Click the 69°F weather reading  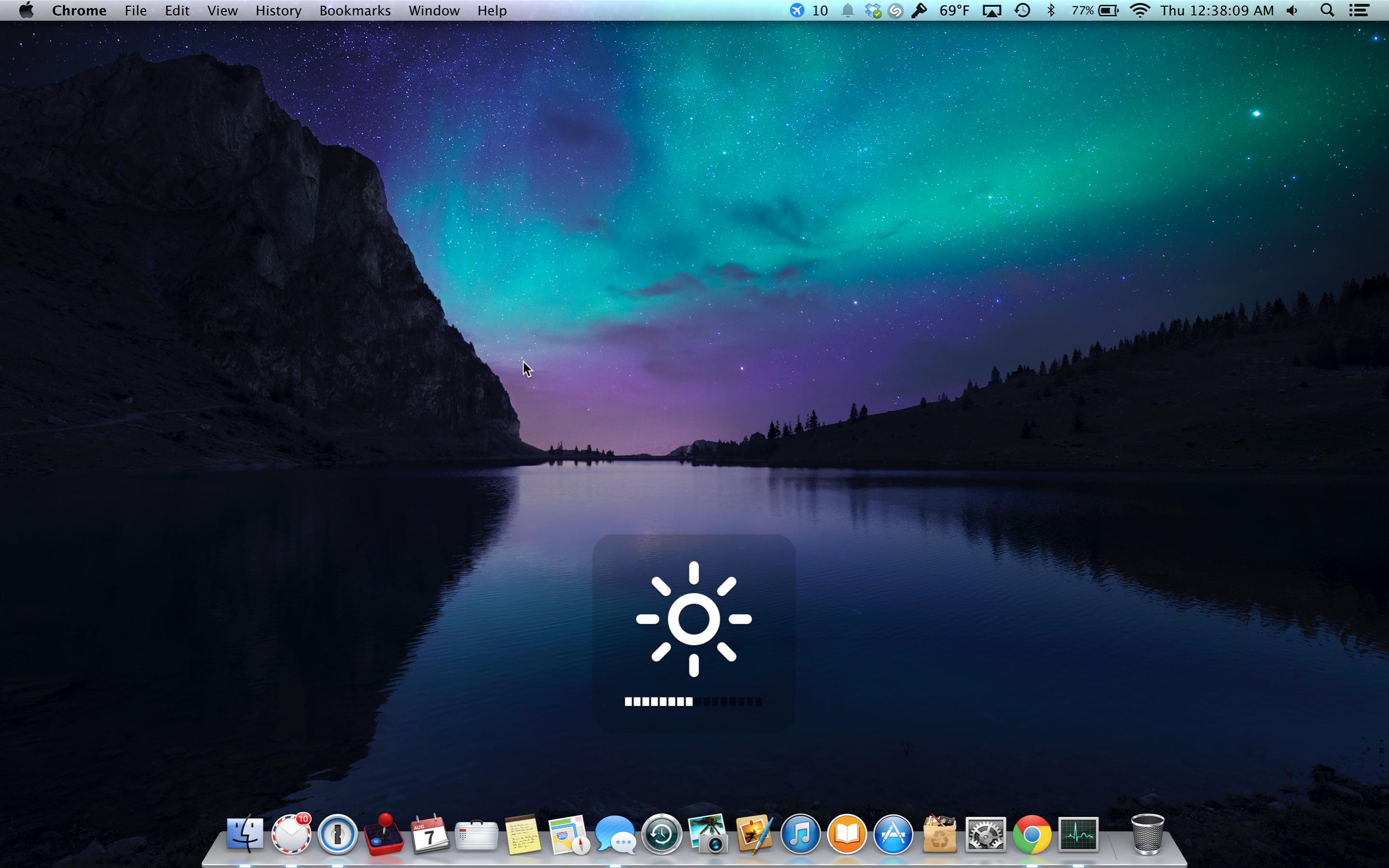pyautogui.click(x=954, y=10)
